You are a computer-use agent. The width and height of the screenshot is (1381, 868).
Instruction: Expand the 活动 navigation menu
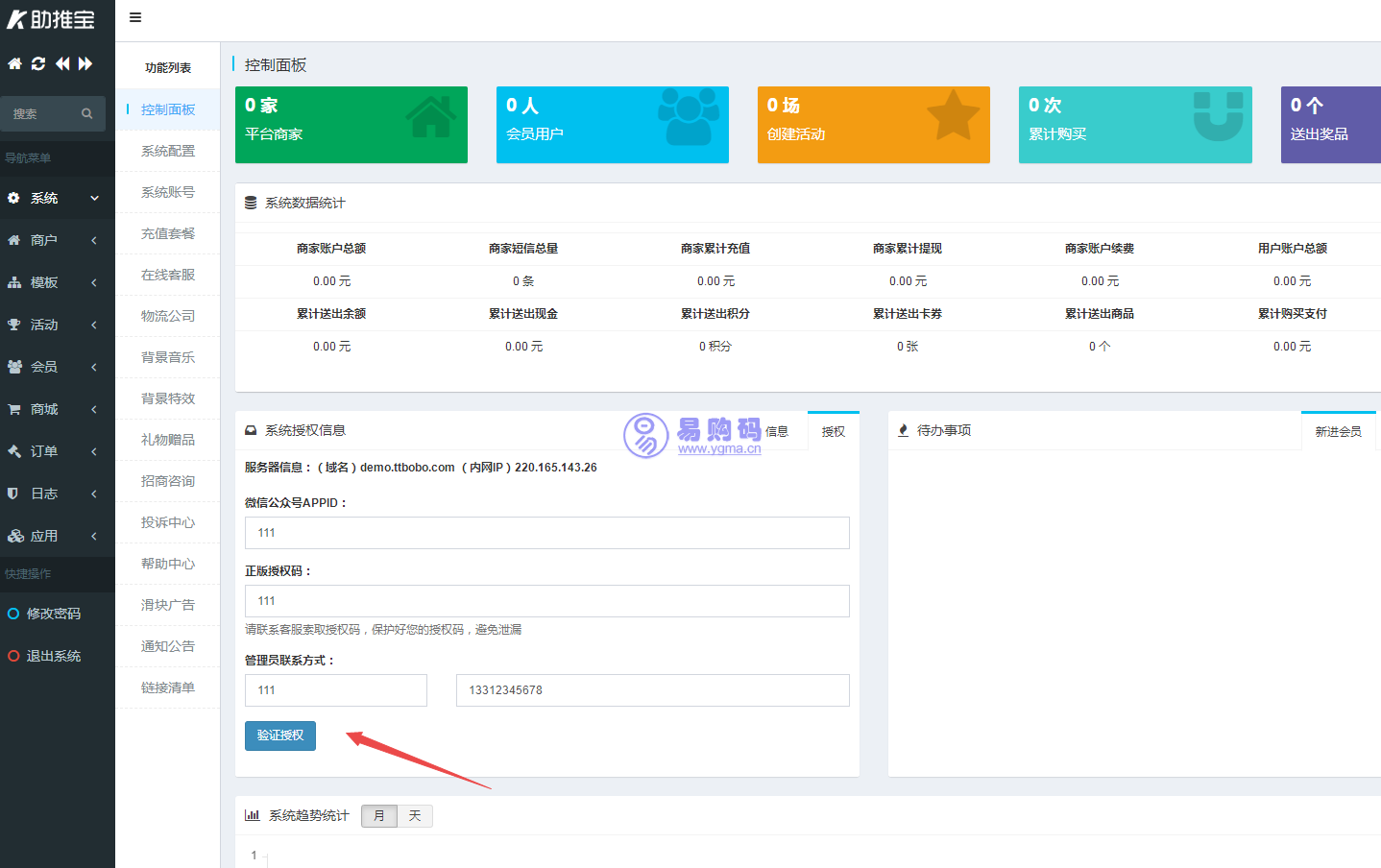(x=57, y=325)
